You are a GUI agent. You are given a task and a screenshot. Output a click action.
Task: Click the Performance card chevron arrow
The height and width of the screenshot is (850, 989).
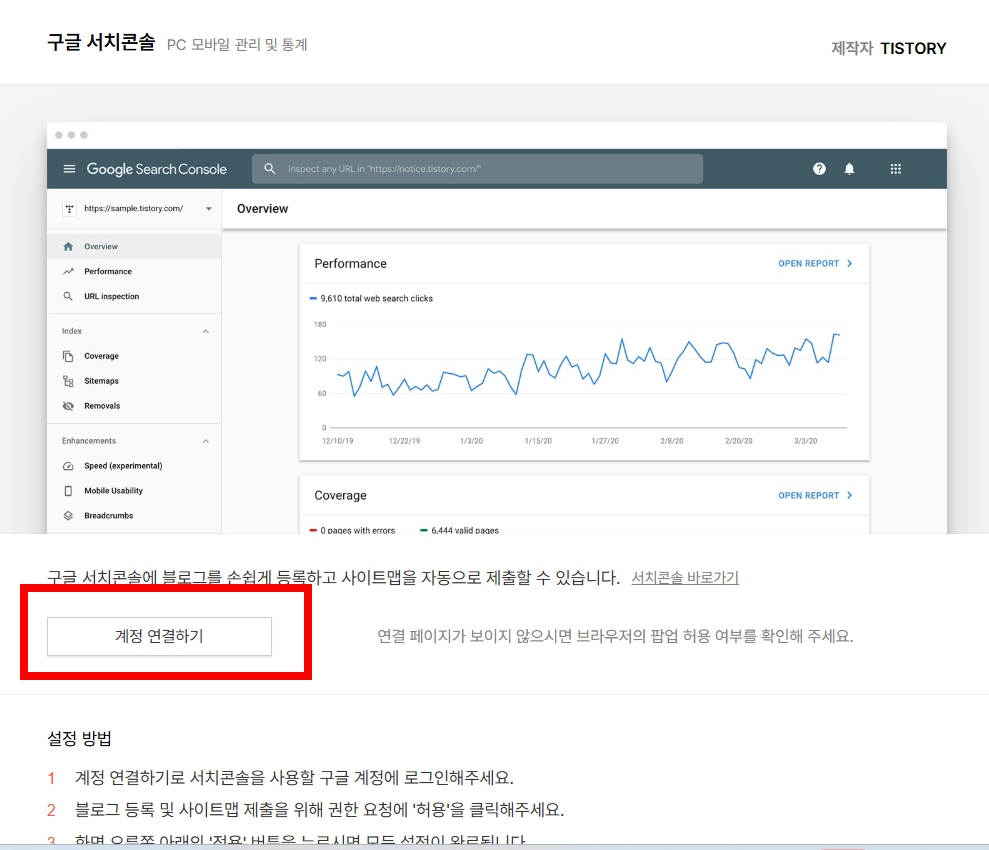tap(850, 264)
